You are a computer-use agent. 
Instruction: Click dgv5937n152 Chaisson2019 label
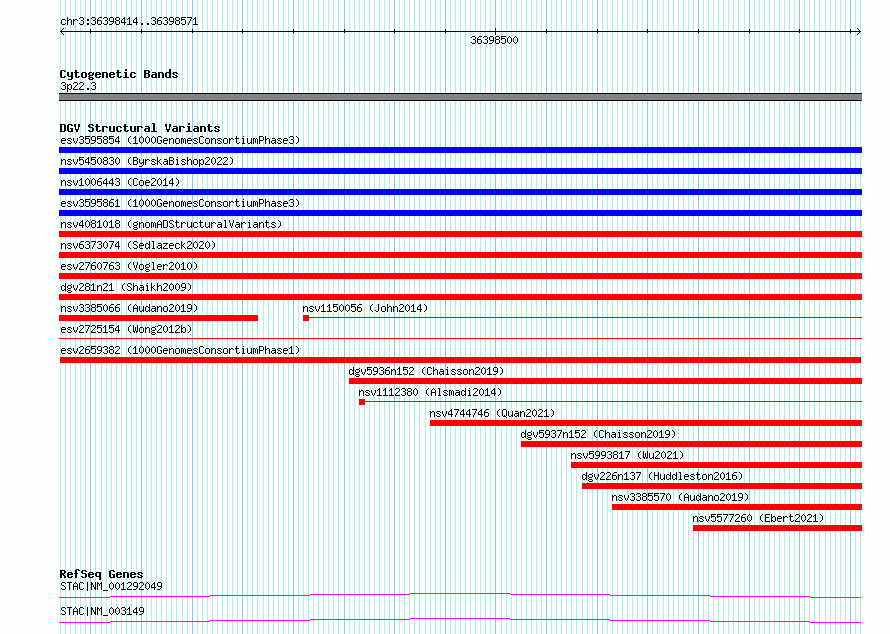[598, 434]
